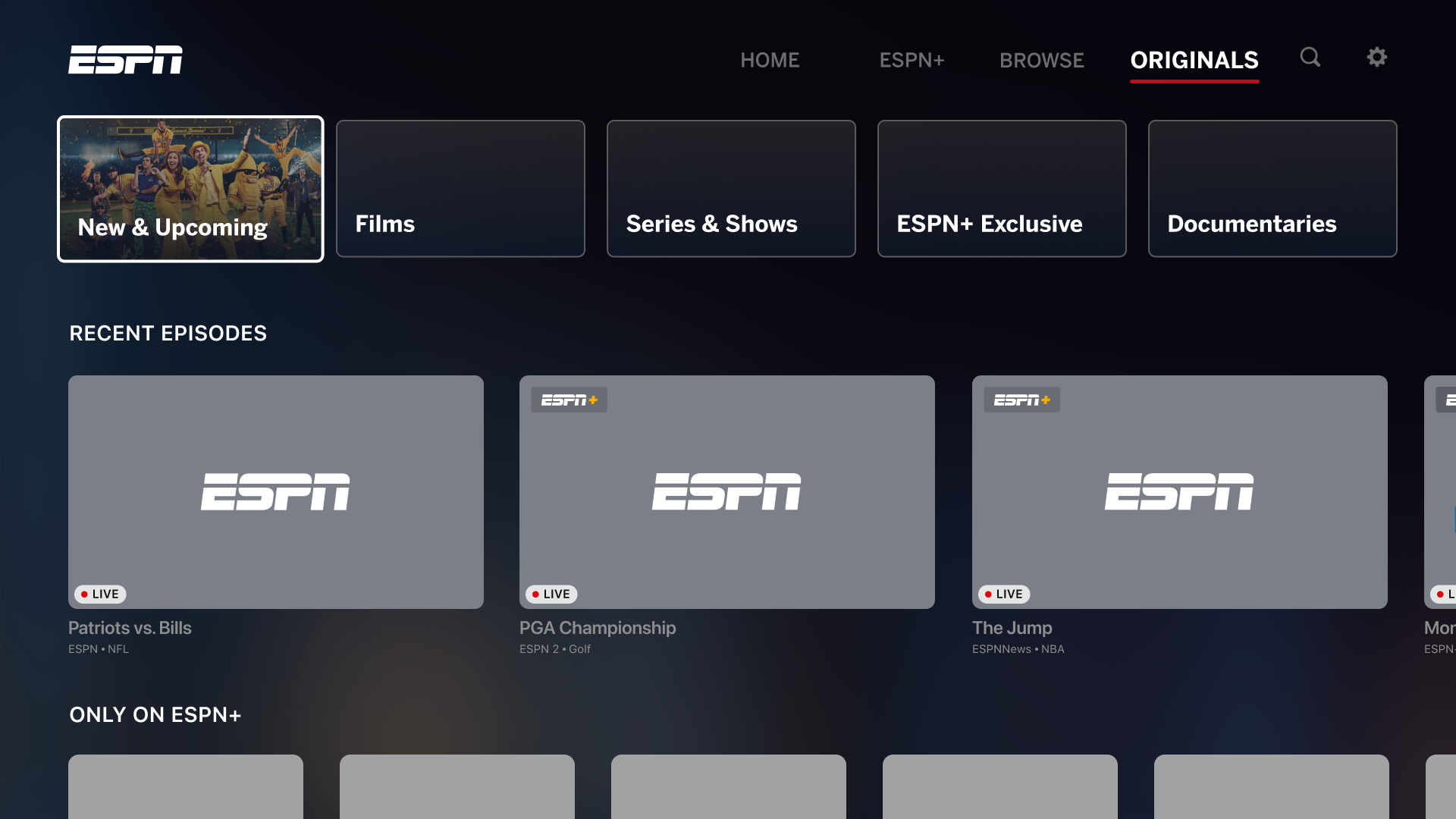
Task: Open the New & Upcoming category
Action: [x=190, y=189]
